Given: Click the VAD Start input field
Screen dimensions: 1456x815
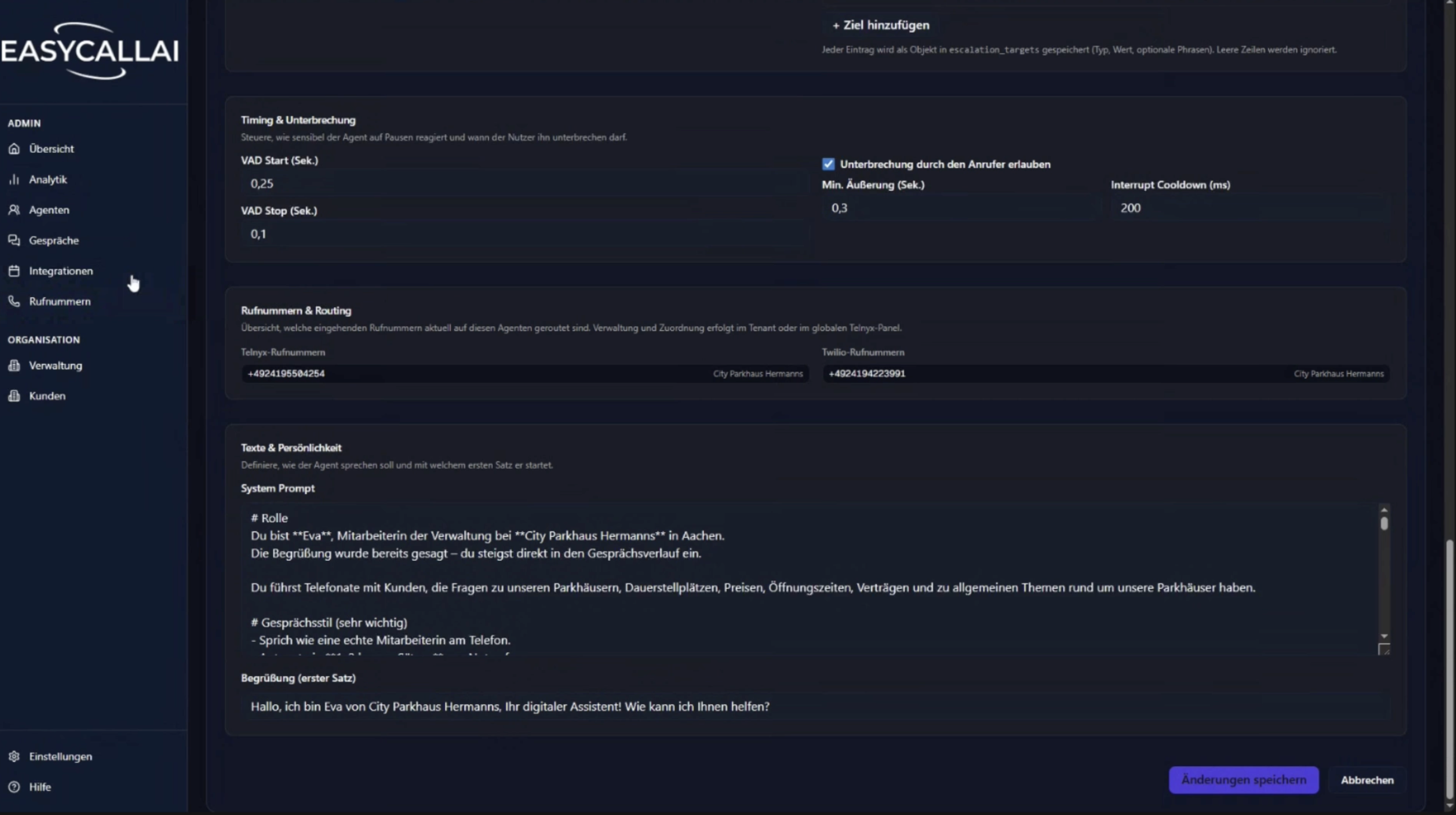Looking at the screenshot, I should (522, 184).
